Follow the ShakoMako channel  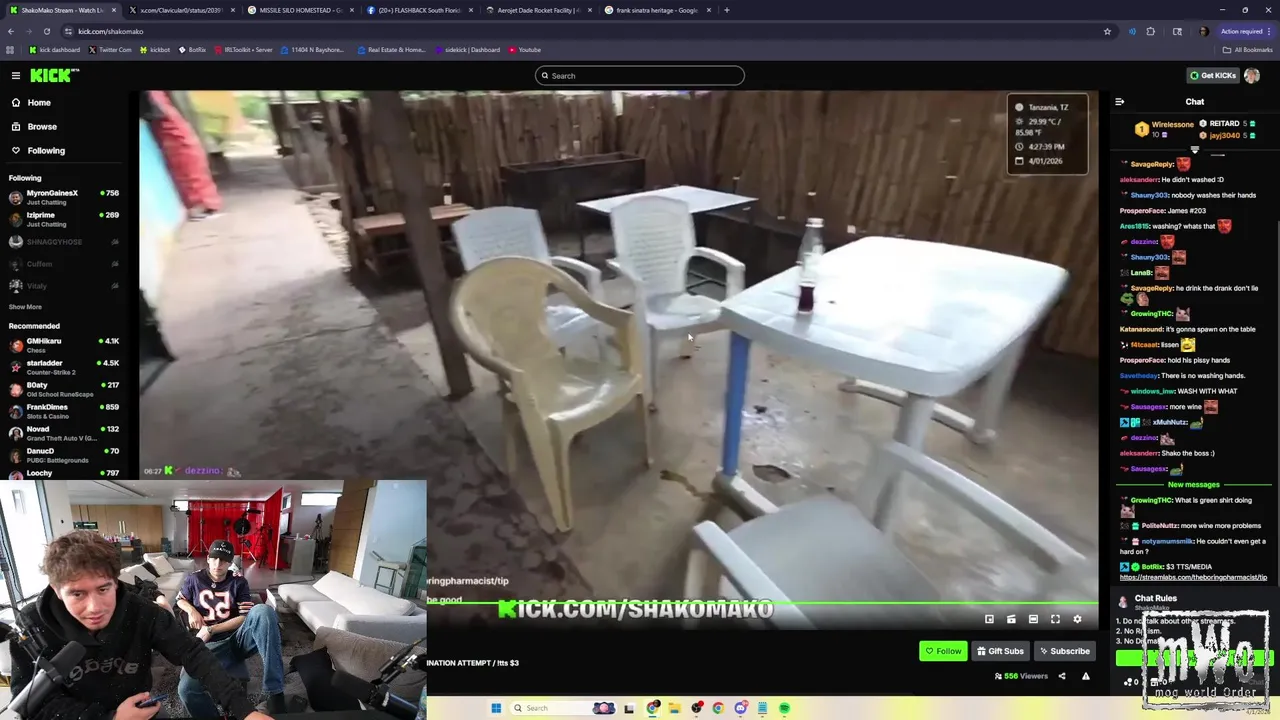[943, 651]
